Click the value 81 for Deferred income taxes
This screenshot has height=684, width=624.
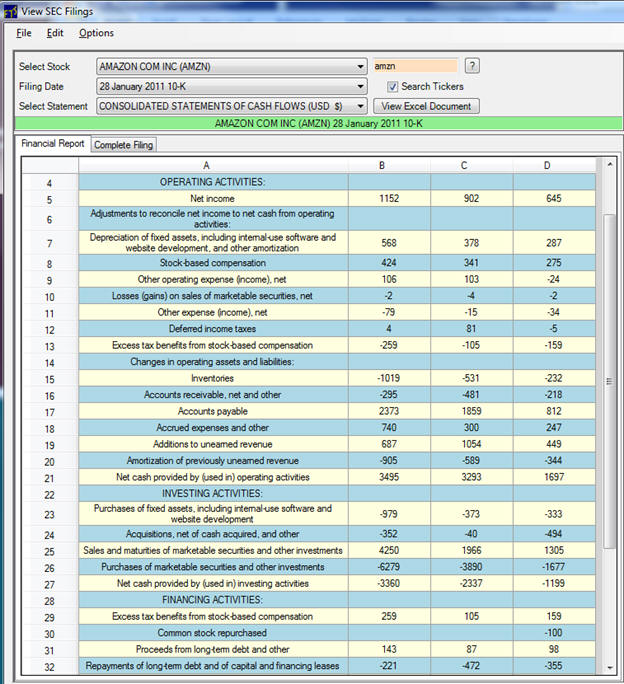tap(472, 329)
